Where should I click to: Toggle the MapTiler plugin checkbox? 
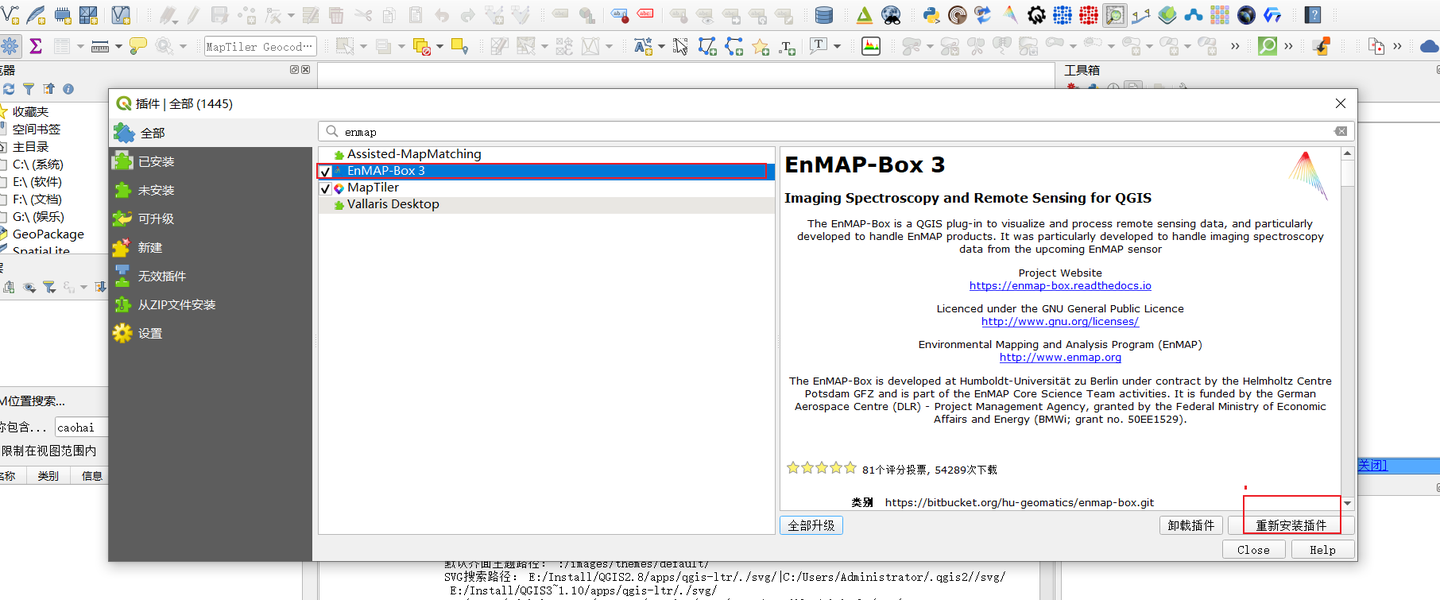click(x=325, y=188)
